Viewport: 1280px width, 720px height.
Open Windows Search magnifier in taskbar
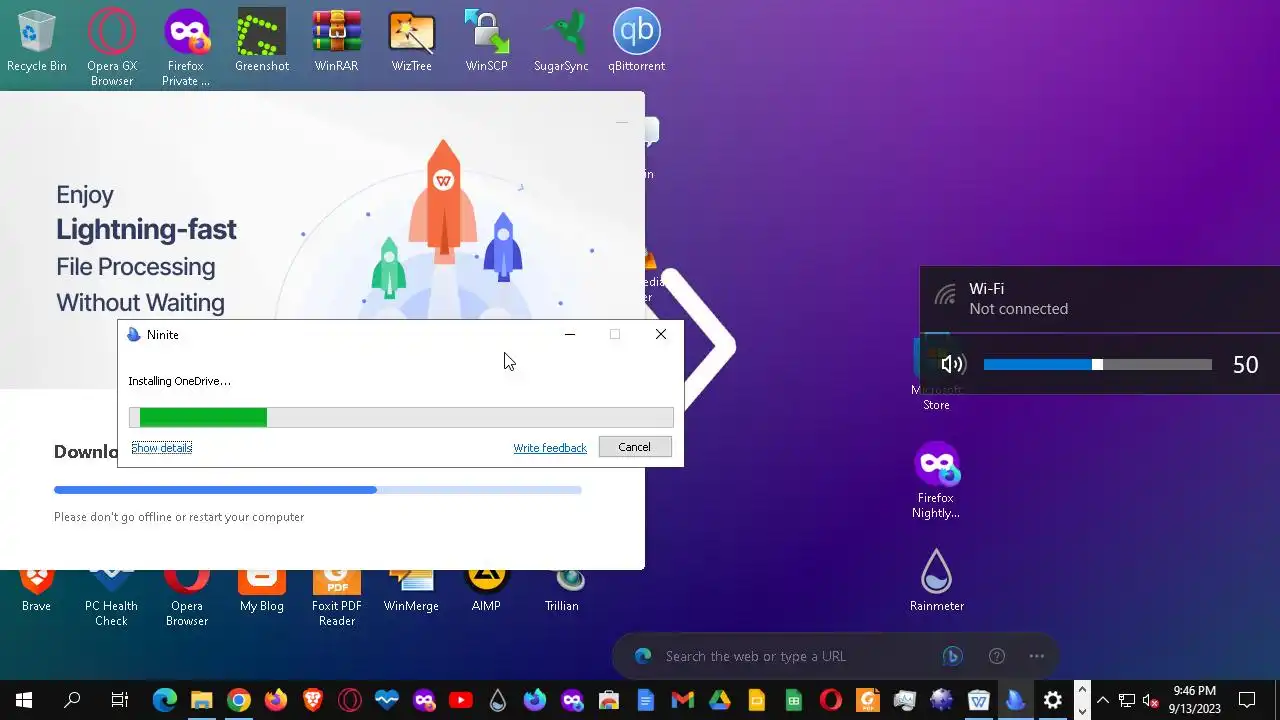72,700
